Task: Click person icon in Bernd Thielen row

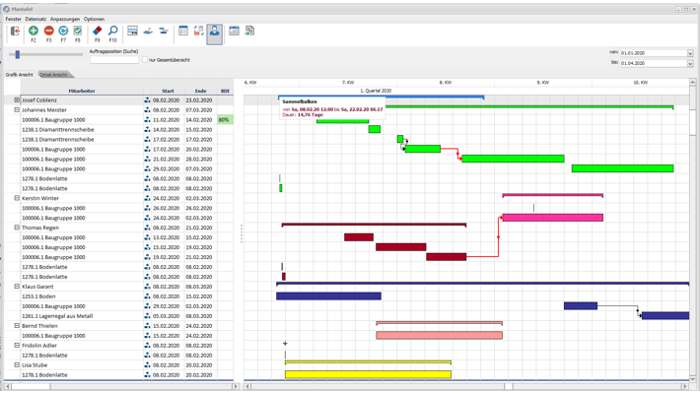Action: coord(147,326)
